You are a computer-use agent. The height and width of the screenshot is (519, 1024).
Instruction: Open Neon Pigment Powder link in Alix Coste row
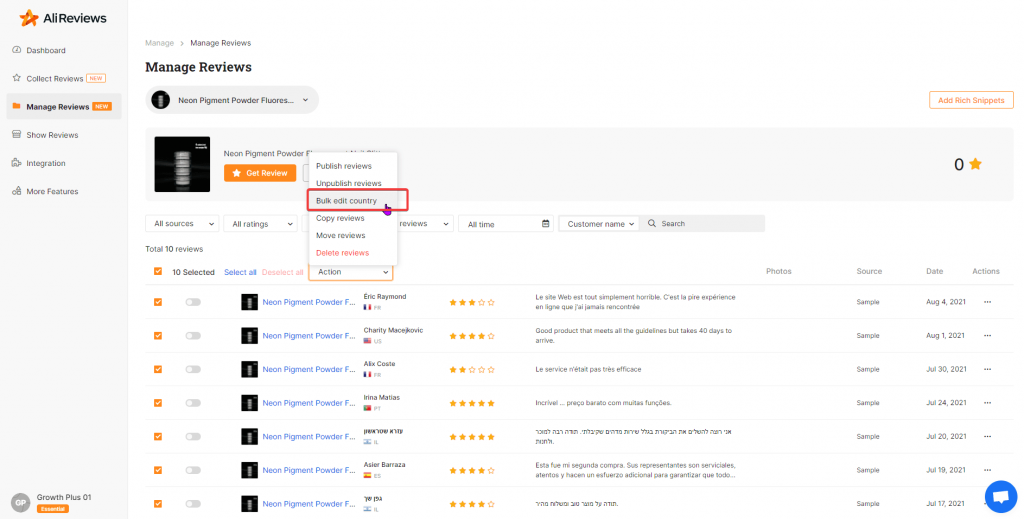point(308,370)
